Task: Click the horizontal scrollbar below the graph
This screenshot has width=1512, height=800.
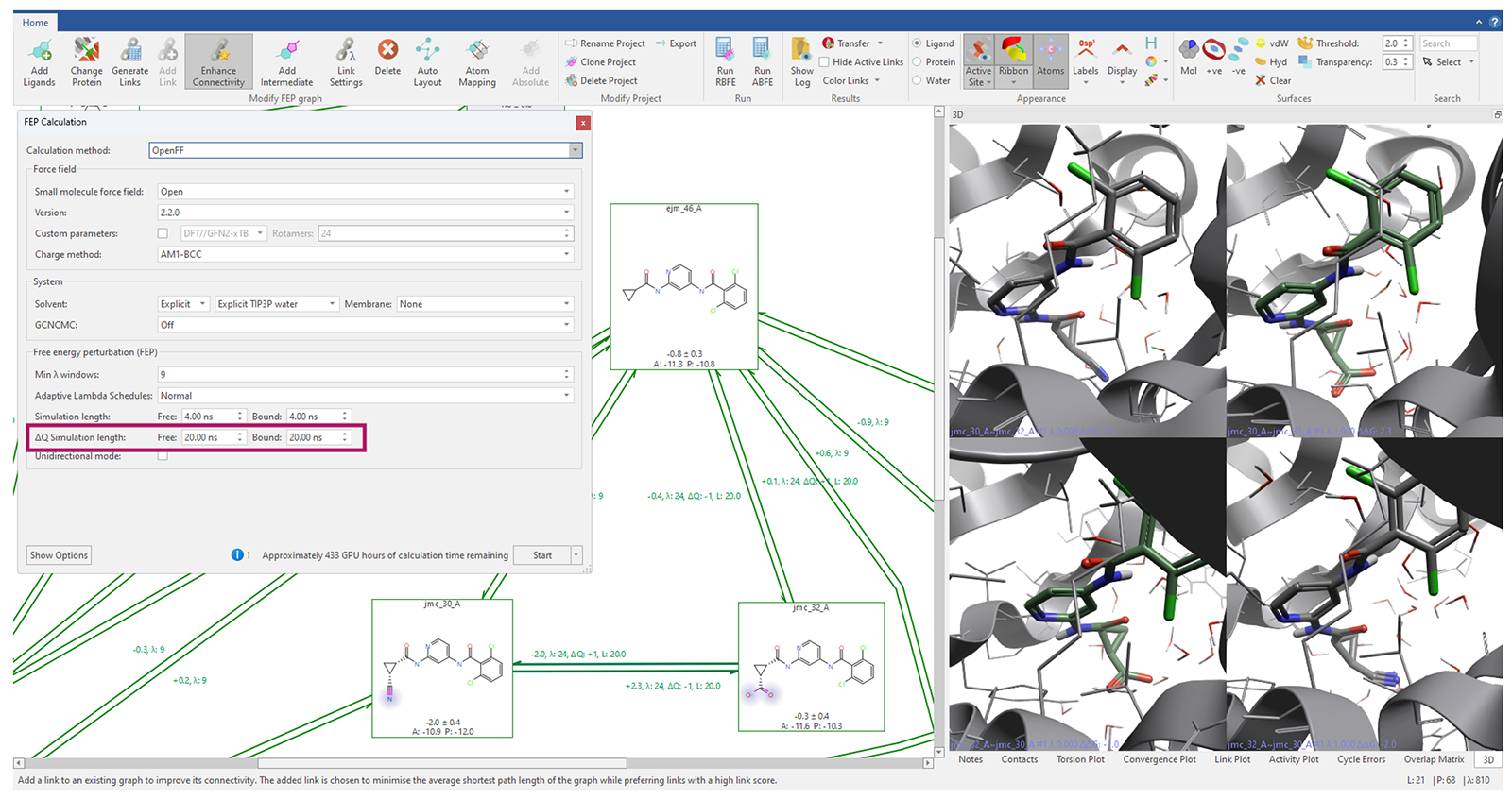Action: (441, 763)
